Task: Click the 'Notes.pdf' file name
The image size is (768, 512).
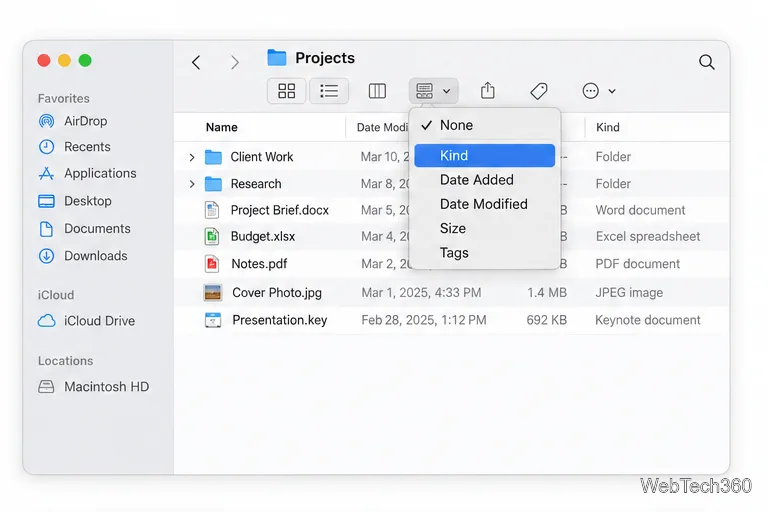Action: tap(259, 264)
